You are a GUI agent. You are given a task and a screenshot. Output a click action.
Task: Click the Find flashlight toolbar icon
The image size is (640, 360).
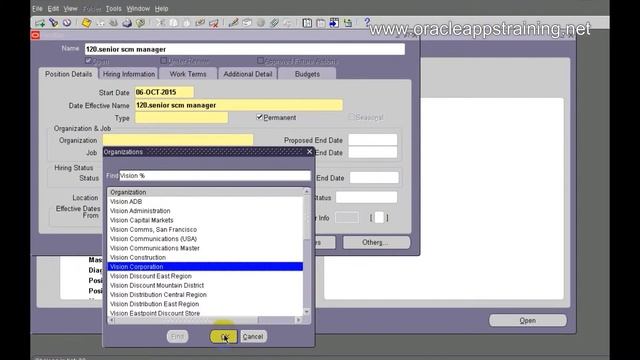click(53, 23)
